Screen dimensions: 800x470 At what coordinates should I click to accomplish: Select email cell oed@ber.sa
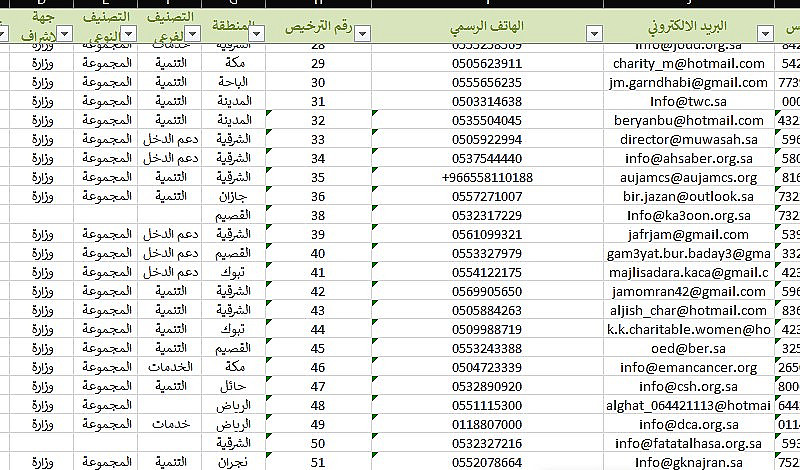click(689, 349)
